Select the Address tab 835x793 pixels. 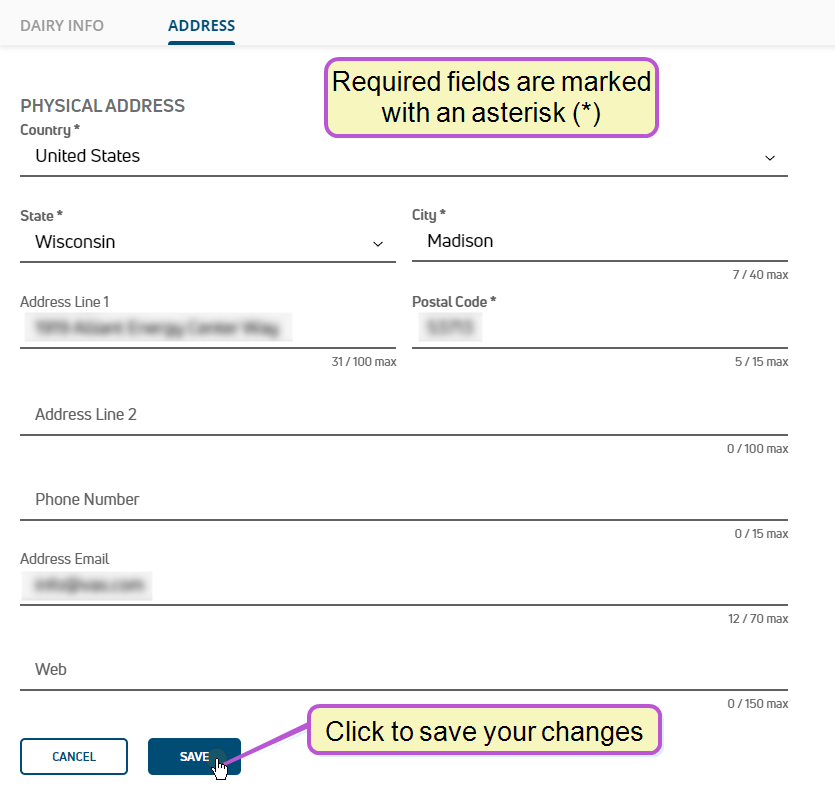201,26
